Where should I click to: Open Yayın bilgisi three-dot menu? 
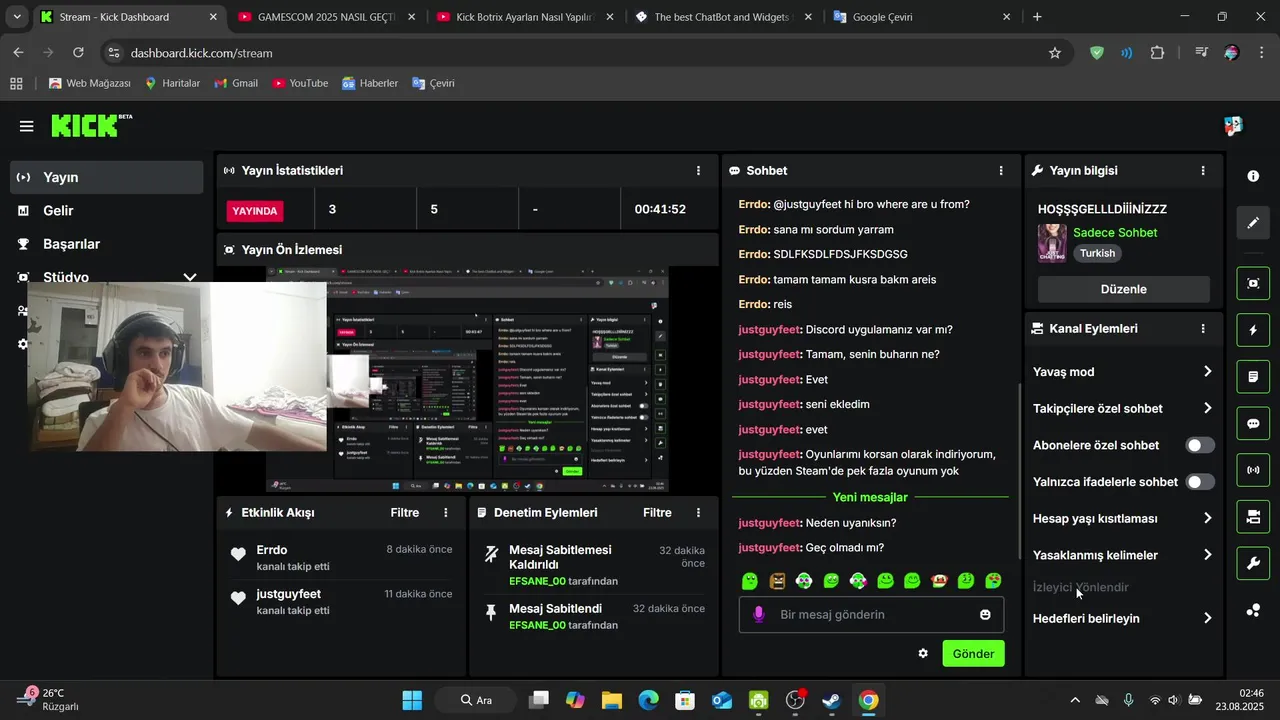coord(1203,171)
